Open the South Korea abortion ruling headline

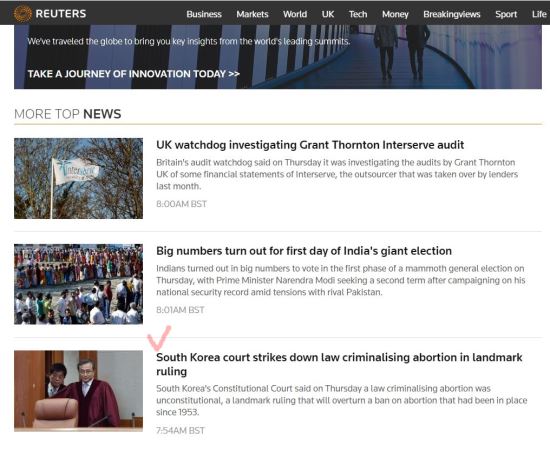339,364
